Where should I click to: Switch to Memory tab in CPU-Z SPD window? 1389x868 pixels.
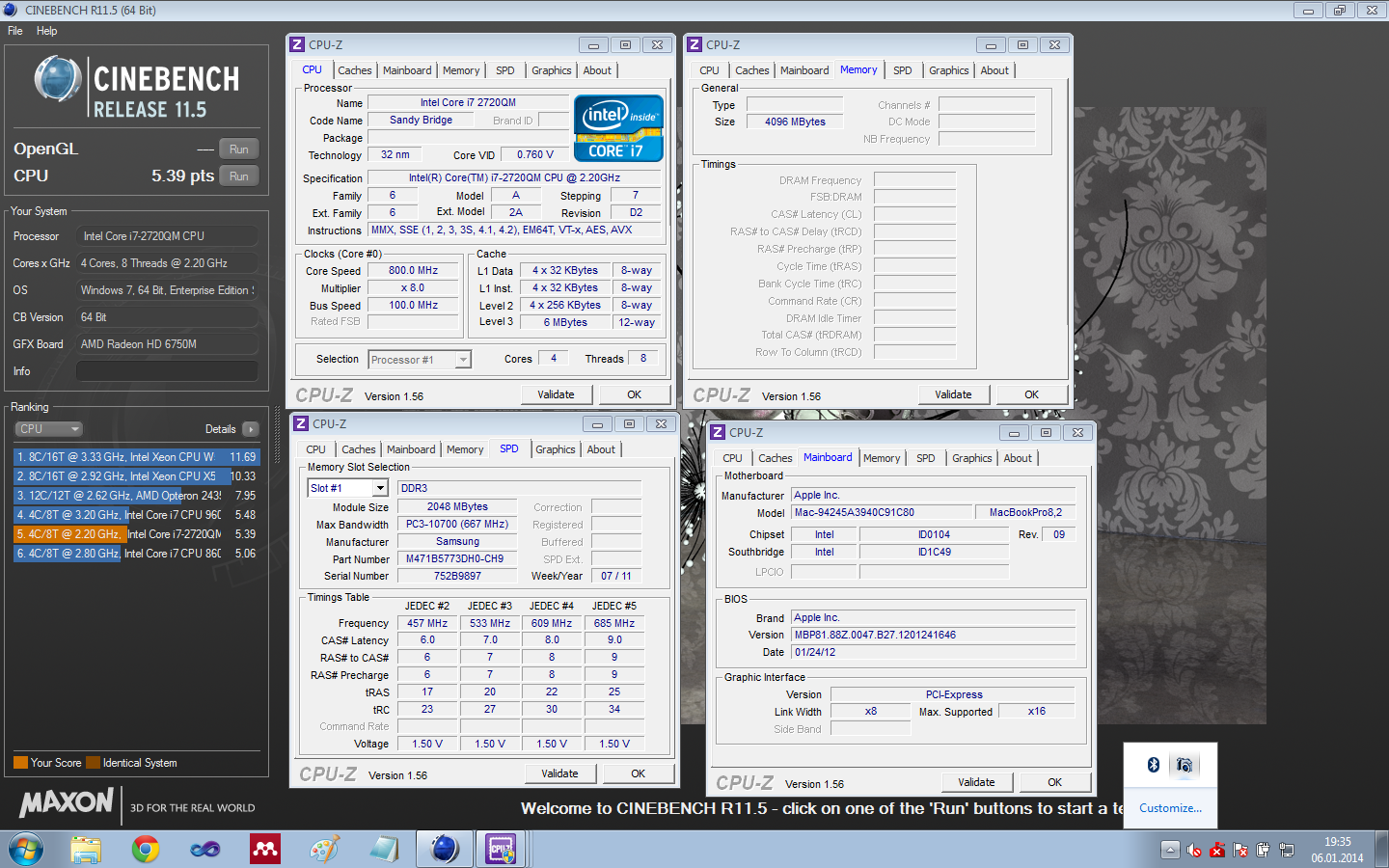pos(465,449)
